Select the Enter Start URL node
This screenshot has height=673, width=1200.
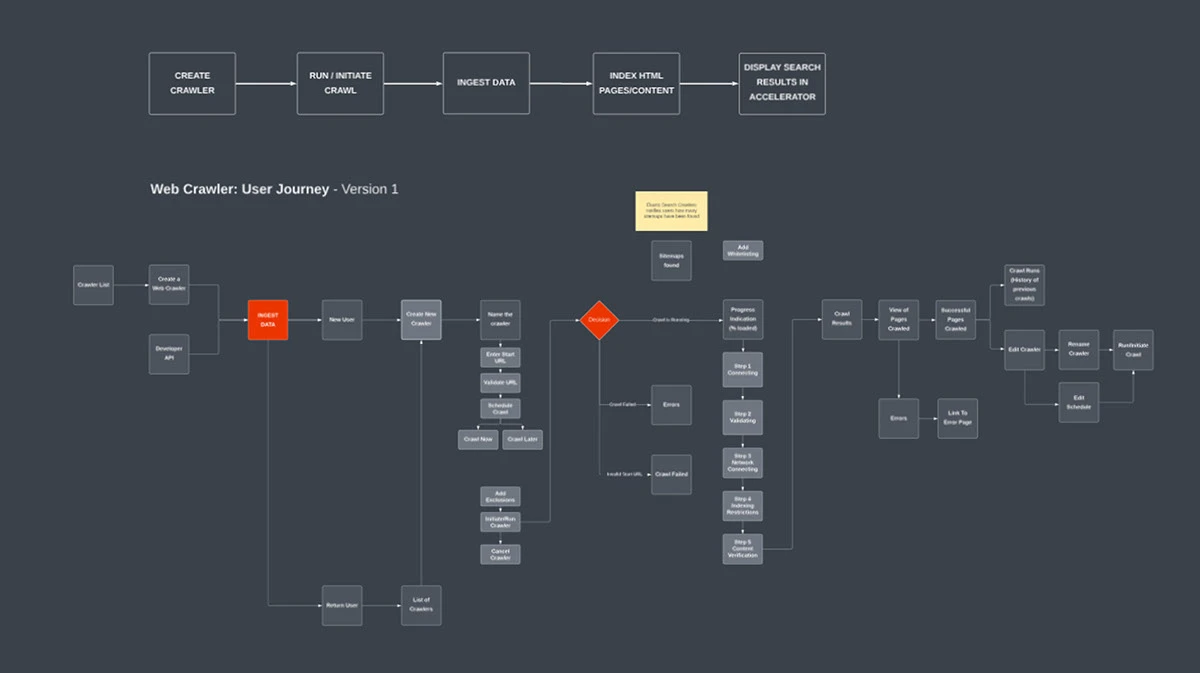pyautogui.click(x=500, y=357)
